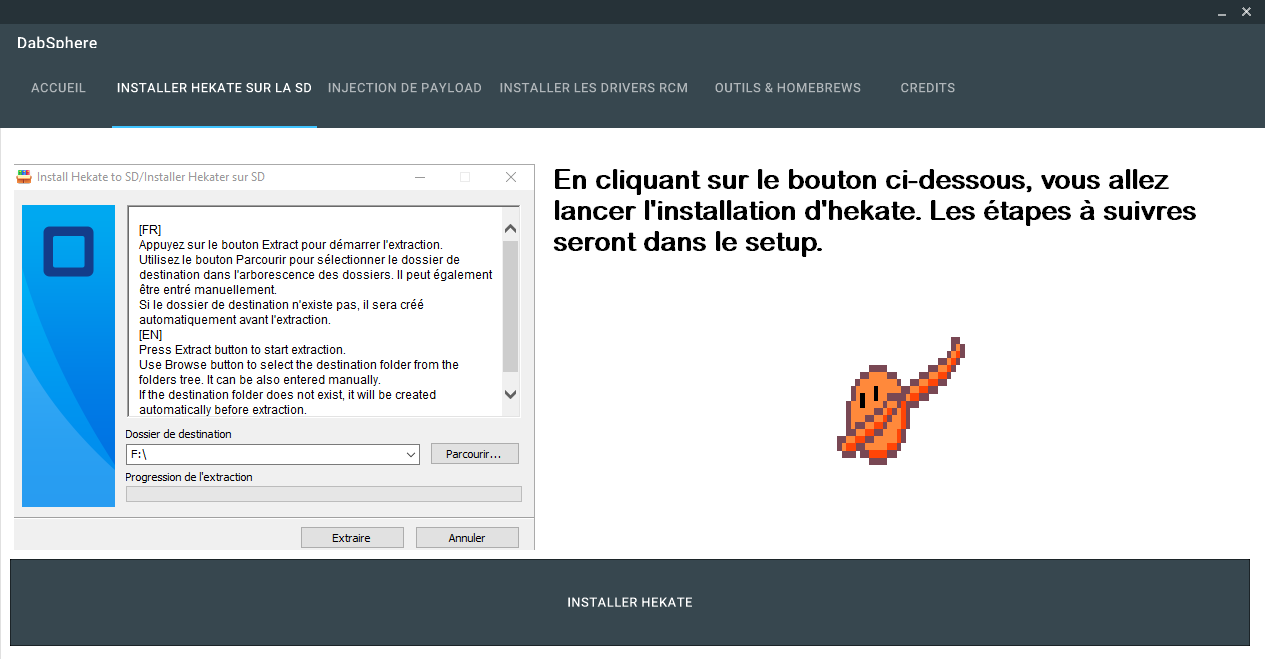The height and width of the screenshot is (659, 1265).
Task: Click the installer dialog close X
Action: 511,177
